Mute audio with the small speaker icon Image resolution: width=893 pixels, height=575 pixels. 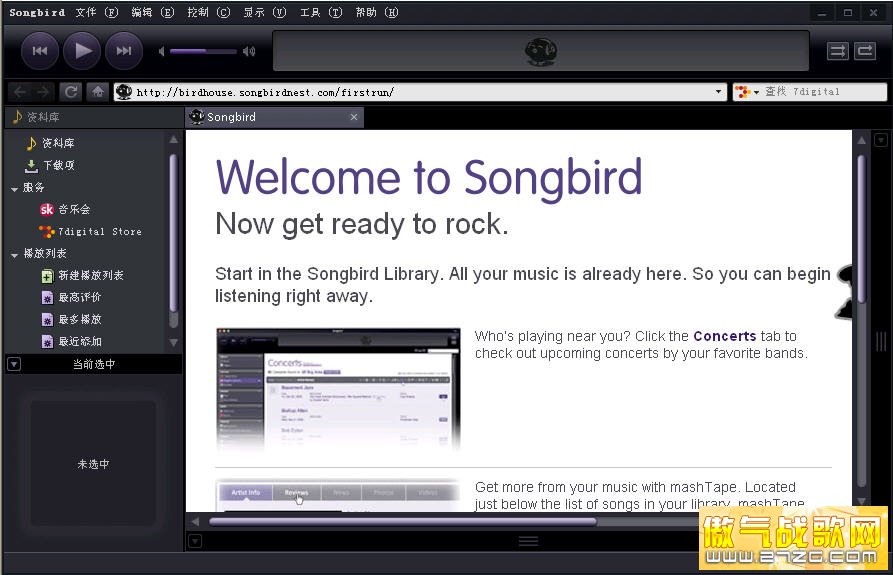[x=162, y=51]
